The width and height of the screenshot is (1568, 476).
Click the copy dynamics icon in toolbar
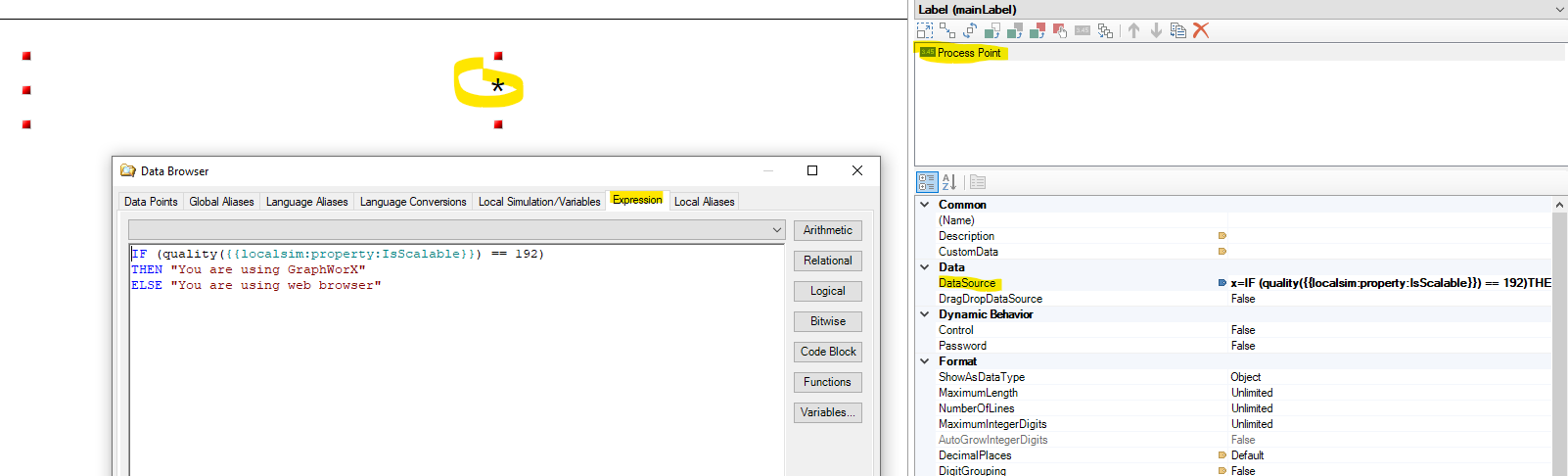1178,30
